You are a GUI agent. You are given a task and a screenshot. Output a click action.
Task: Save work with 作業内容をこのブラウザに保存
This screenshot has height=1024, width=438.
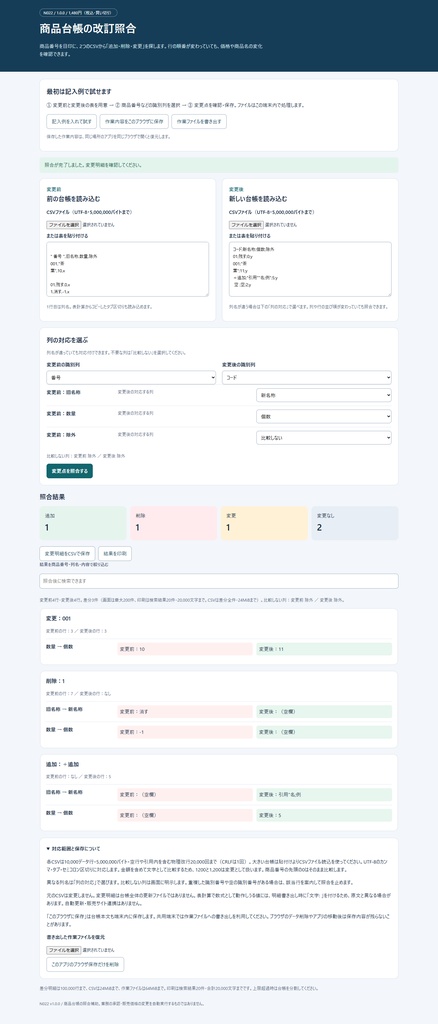click(133, 121)
